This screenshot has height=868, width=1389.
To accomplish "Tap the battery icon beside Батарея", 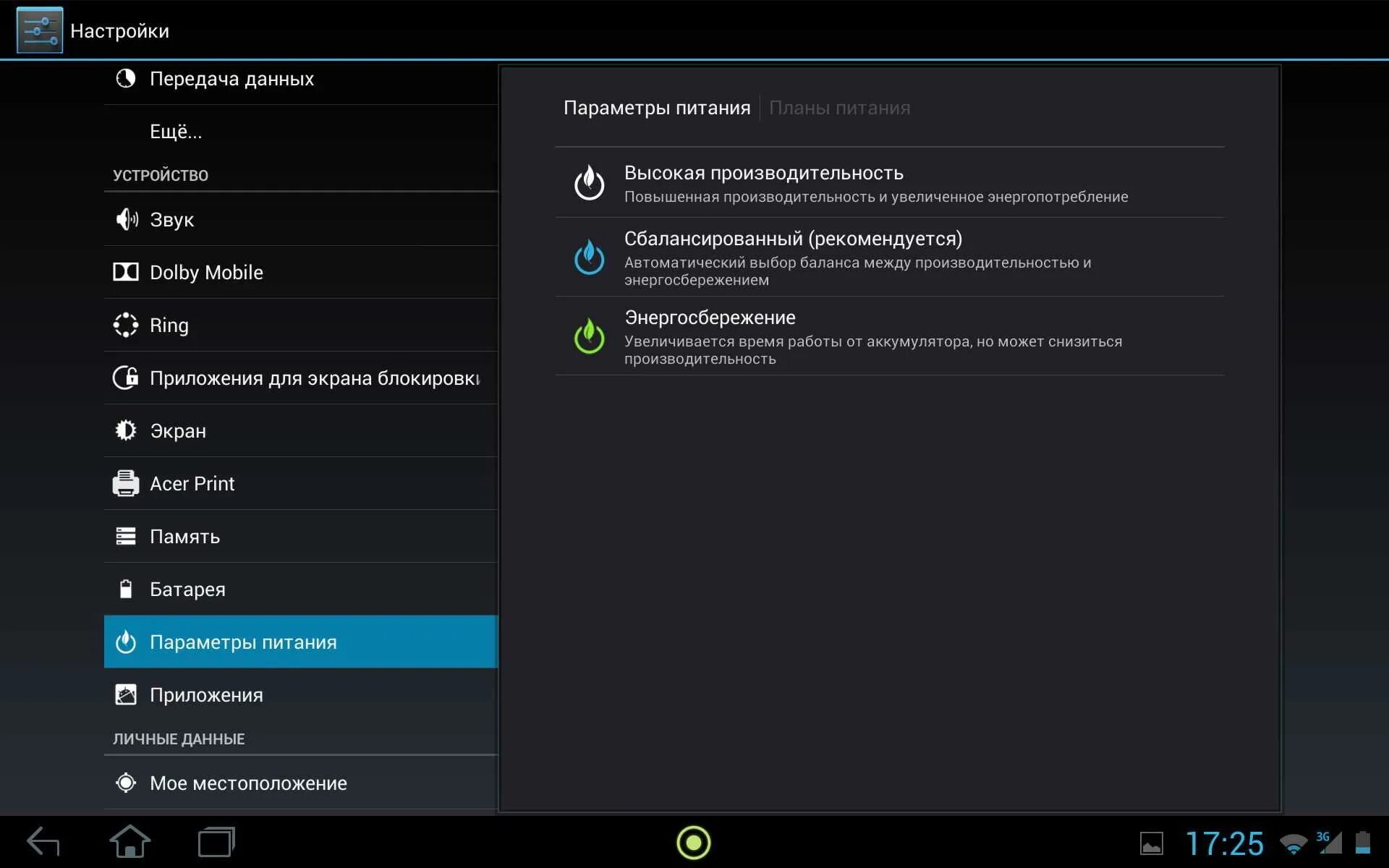I will pos(126,589).
